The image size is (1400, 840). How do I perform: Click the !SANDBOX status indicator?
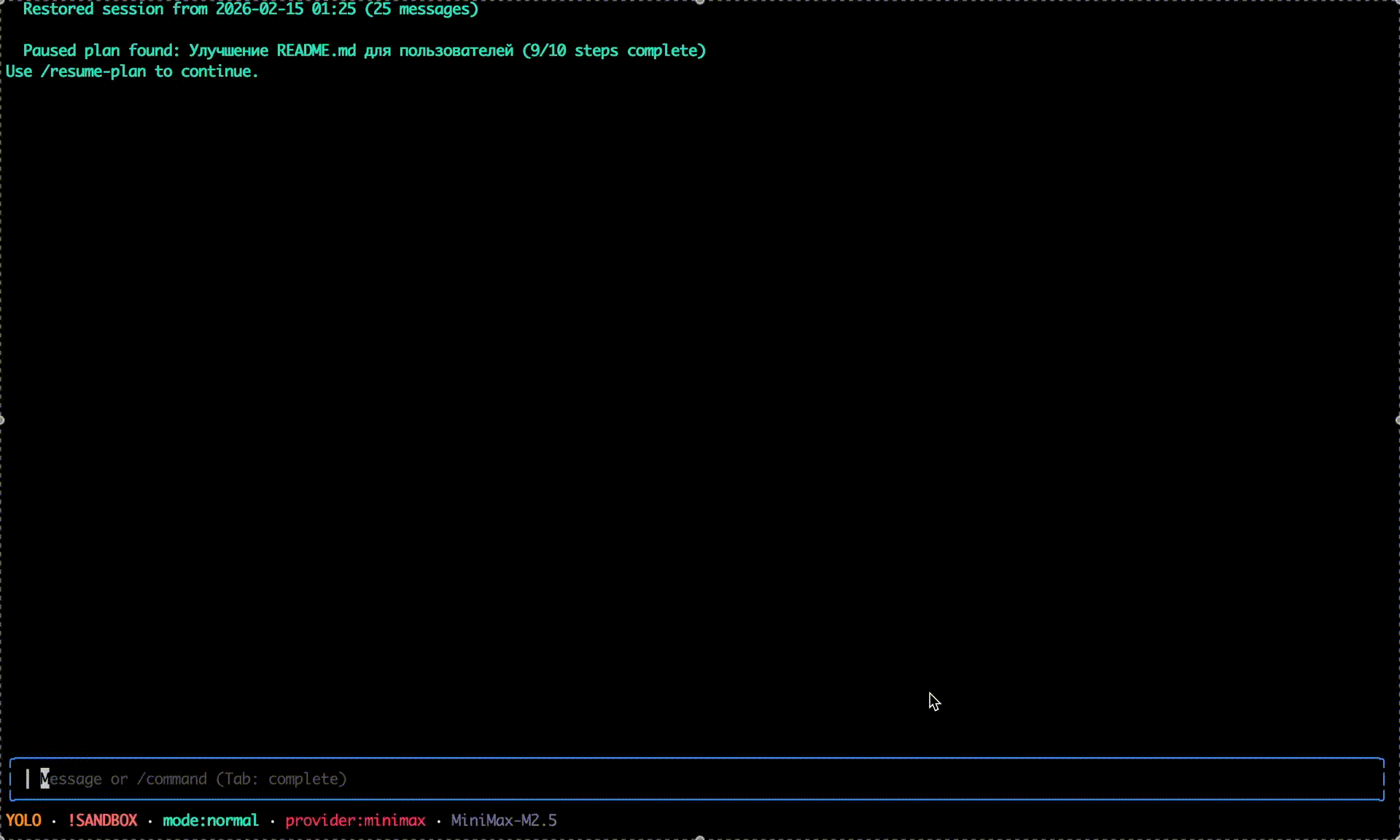tap(102, 820)
